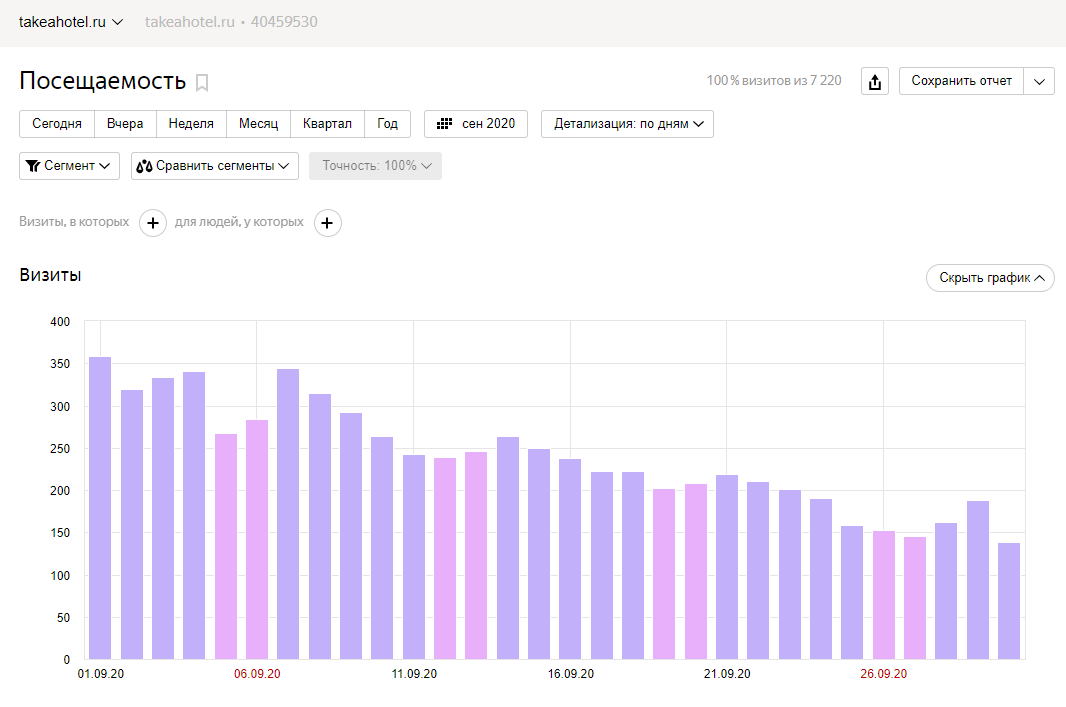The height and width of the screenshot is (707, 1066).
Task: Click the first bar for 01.09.20
Action: pos(100,508)
